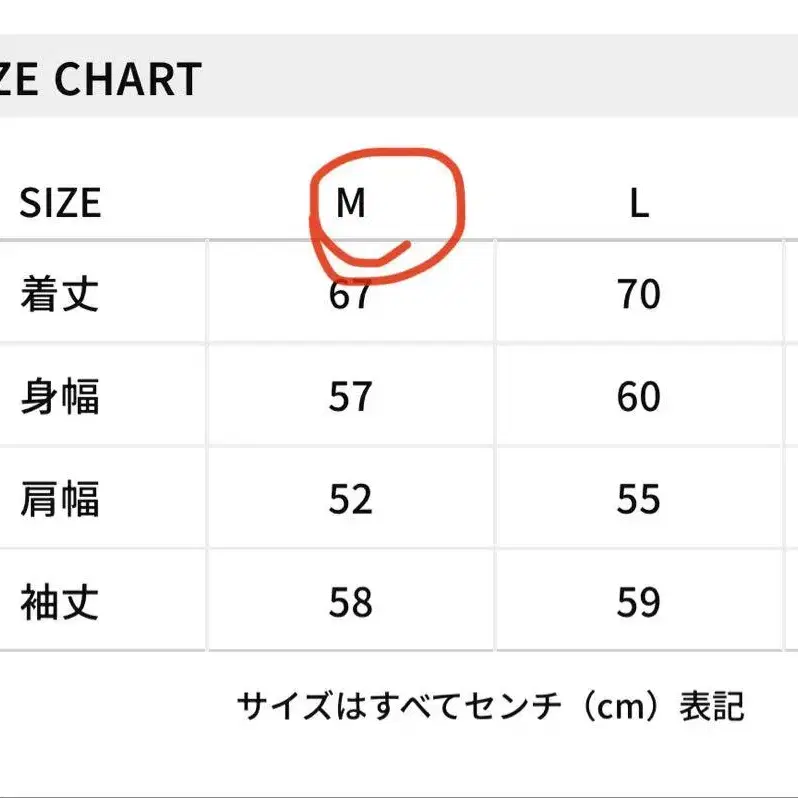Screen dimensions: 798x798
Task: Select the L size column header
Action: pyautogui.click(x=639, y=204)
